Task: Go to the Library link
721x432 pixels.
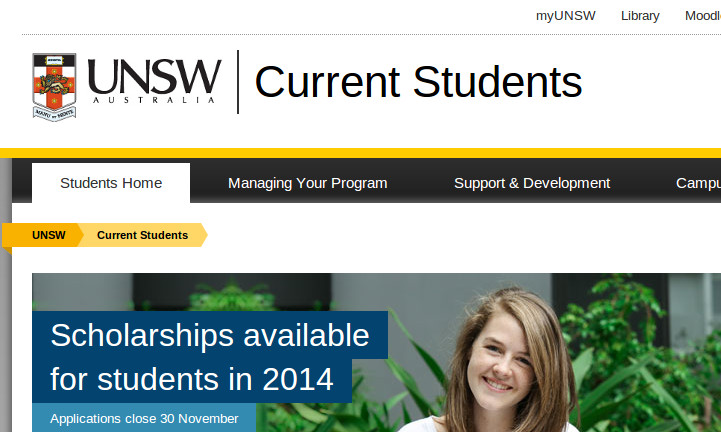Action: [640, 16]
